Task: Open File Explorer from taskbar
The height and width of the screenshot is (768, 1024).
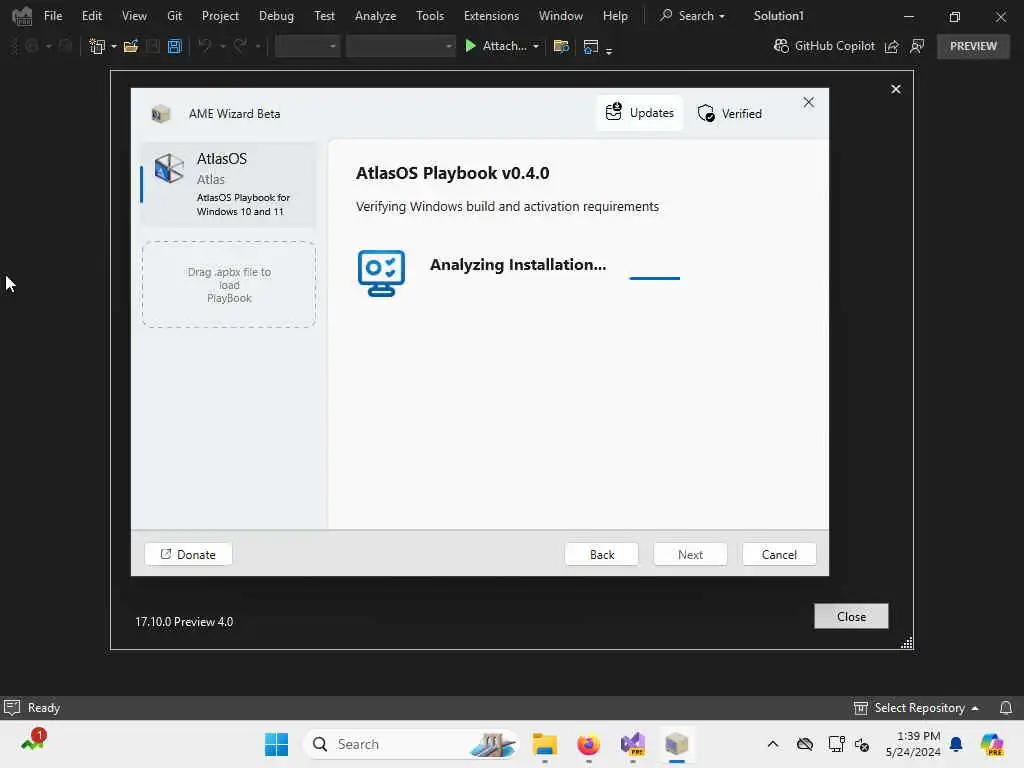Action: [544, 744]
